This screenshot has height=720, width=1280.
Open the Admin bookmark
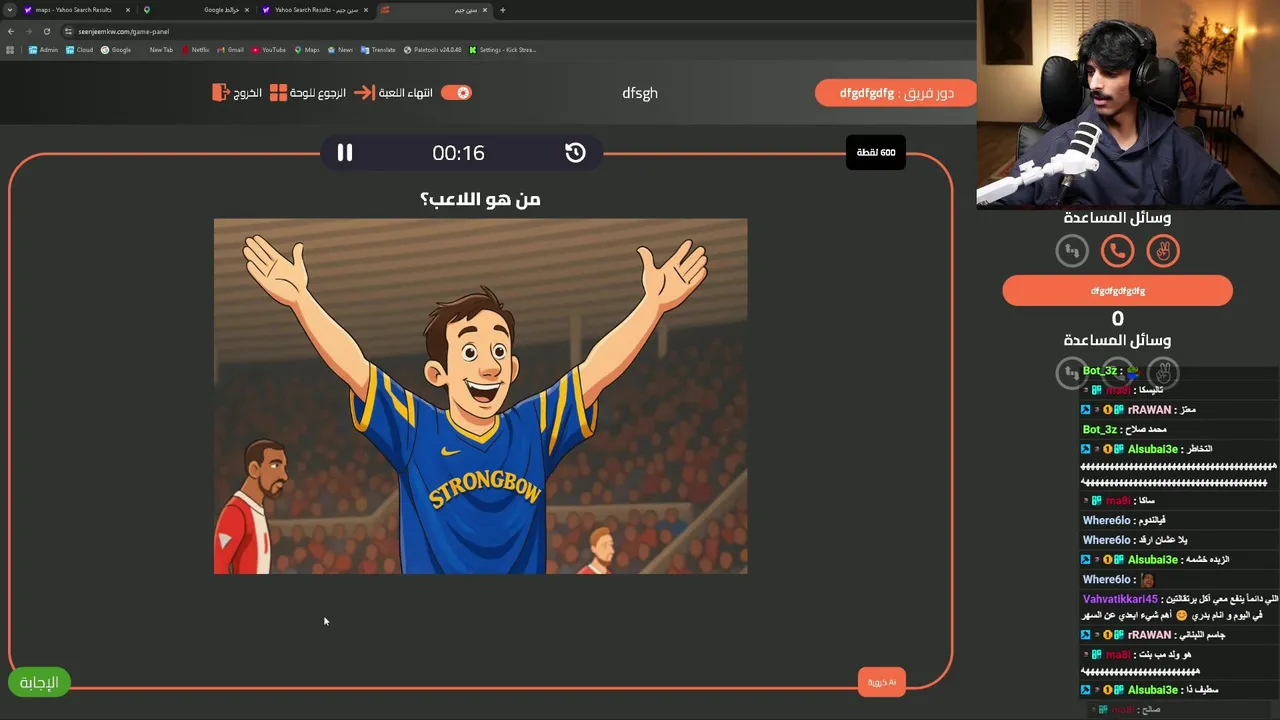pos(43,50)
